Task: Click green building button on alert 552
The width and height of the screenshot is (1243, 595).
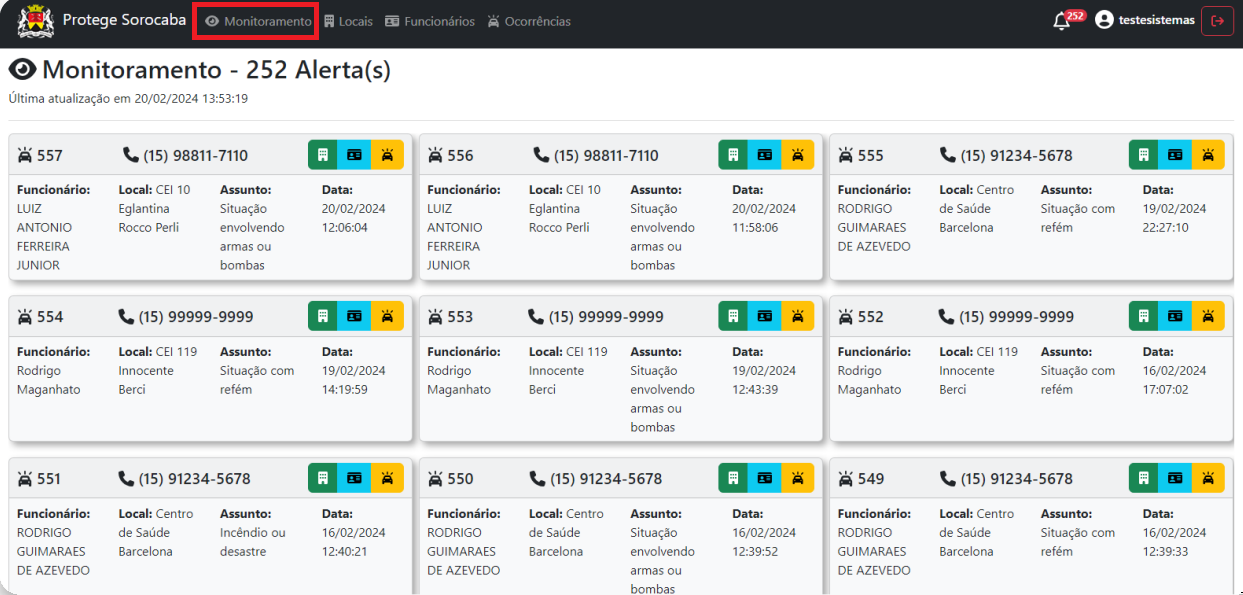Action: (1144, 316)
